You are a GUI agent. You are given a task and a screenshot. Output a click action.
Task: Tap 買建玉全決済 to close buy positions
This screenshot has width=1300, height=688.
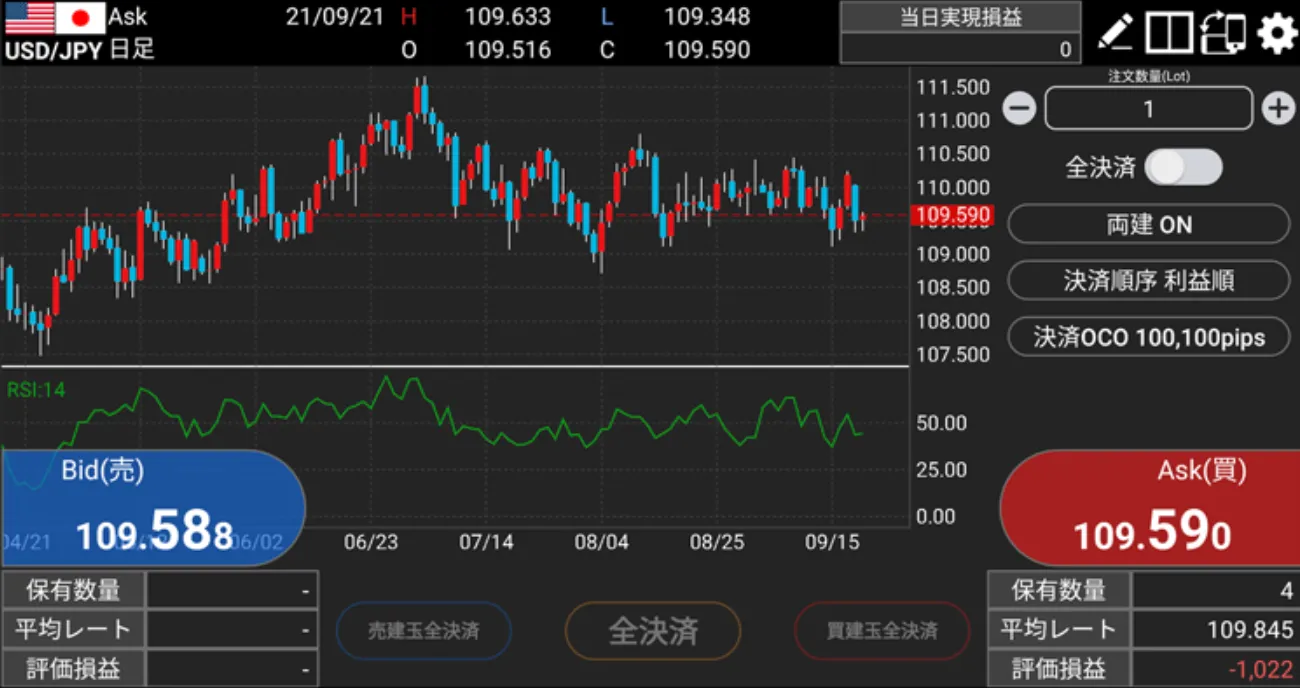coord(882,631)
